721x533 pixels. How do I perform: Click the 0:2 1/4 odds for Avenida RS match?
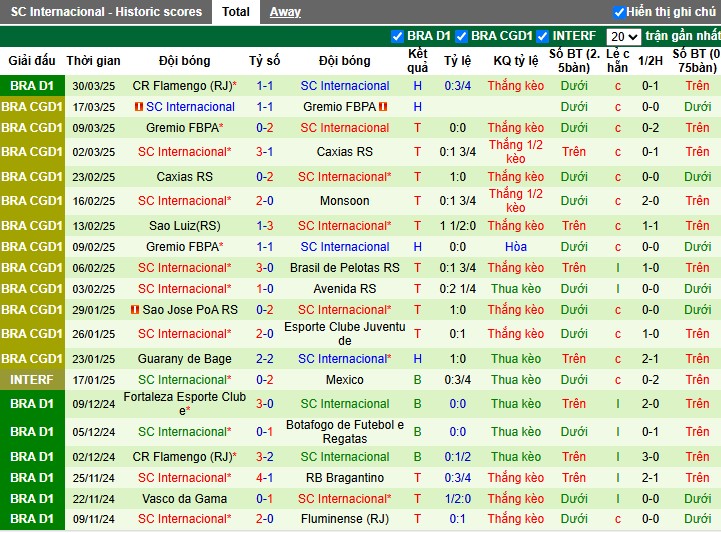point(458,289)
